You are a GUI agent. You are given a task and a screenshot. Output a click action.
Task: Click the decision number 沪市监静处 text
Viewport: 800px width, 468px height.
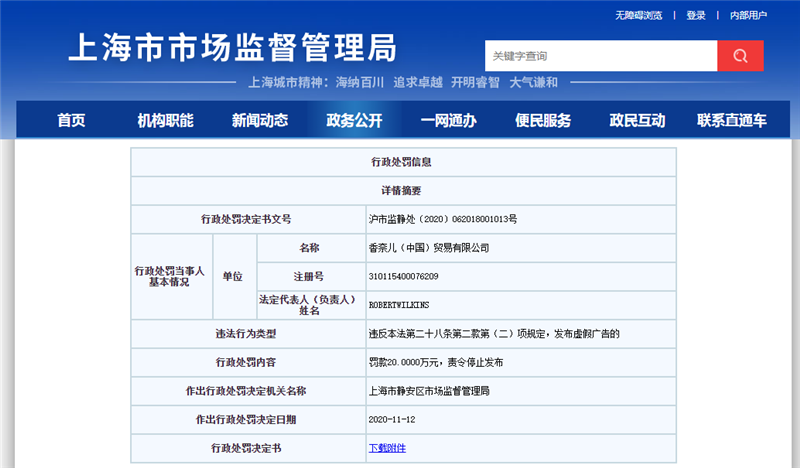443,218
